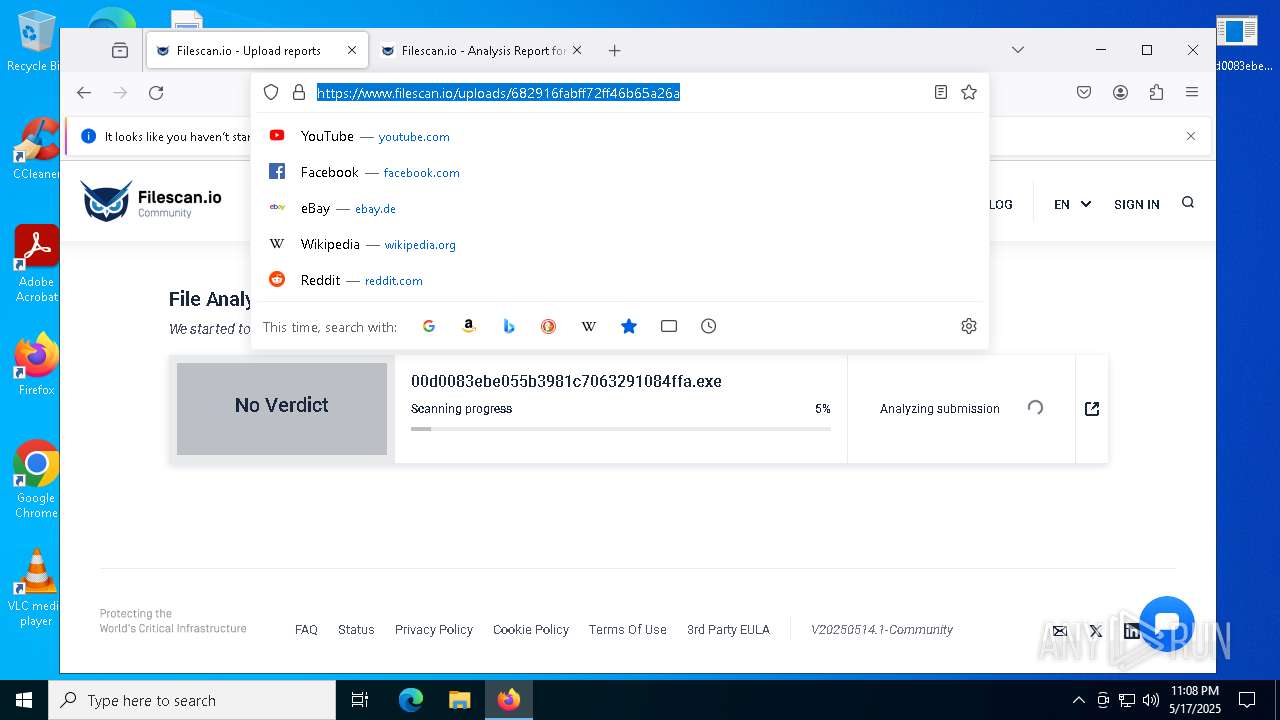This screenshot has width=1280, height=720.
Task: Open the FAQ footer link
Action: (x=306, y=630)
